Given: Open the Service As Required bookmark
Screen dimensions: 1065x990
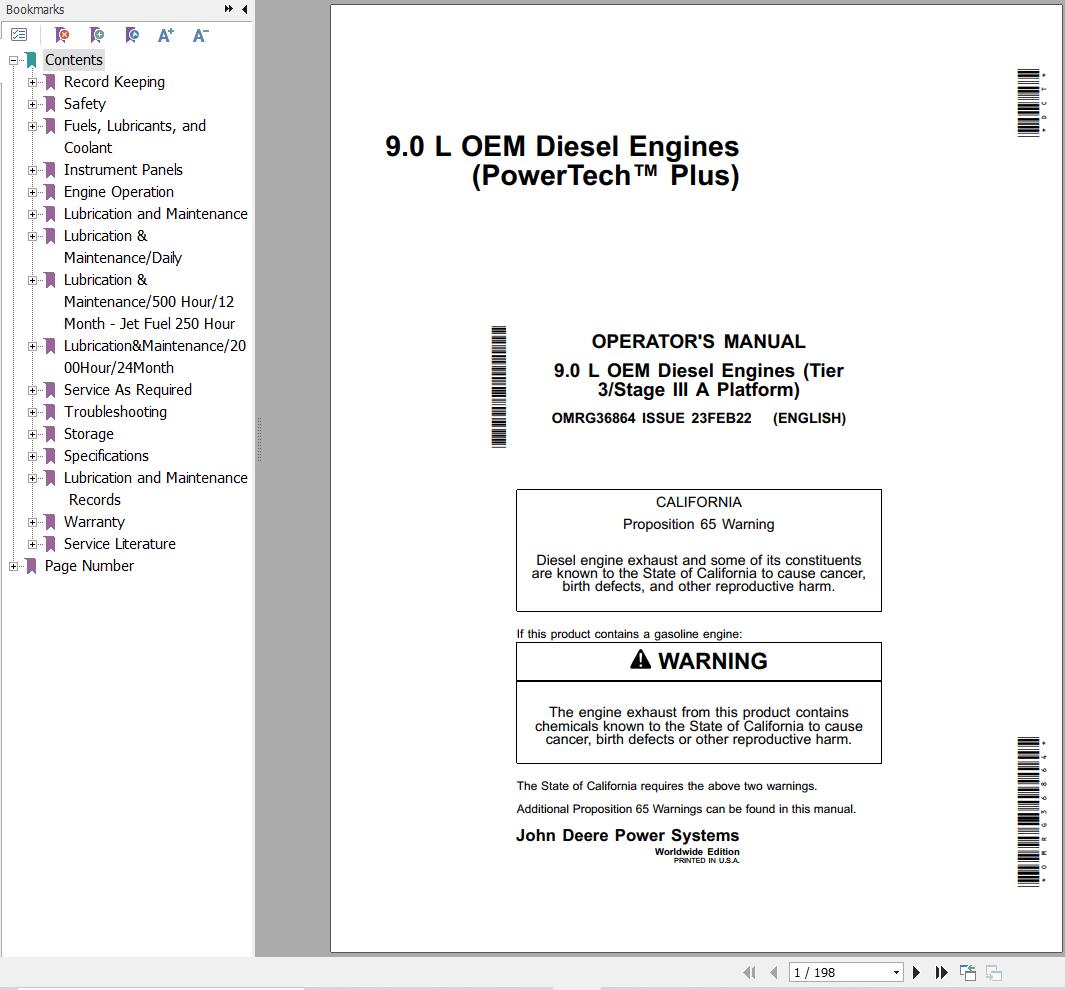Looking at the screenshot, I should click(x=128, y=390).
